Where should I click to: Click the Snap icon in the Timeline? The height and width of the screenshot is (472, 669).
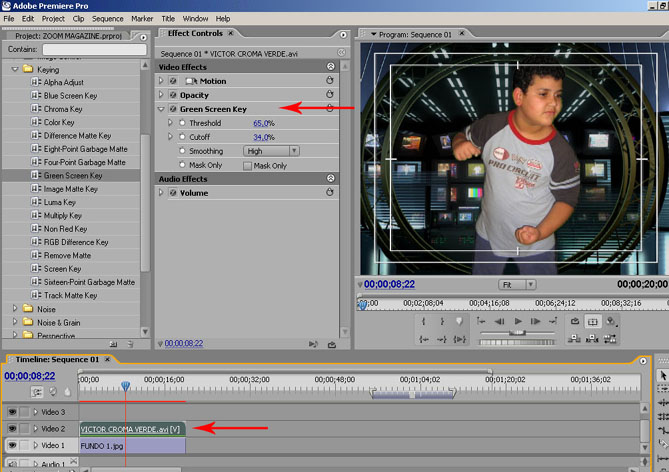point(37,392)
